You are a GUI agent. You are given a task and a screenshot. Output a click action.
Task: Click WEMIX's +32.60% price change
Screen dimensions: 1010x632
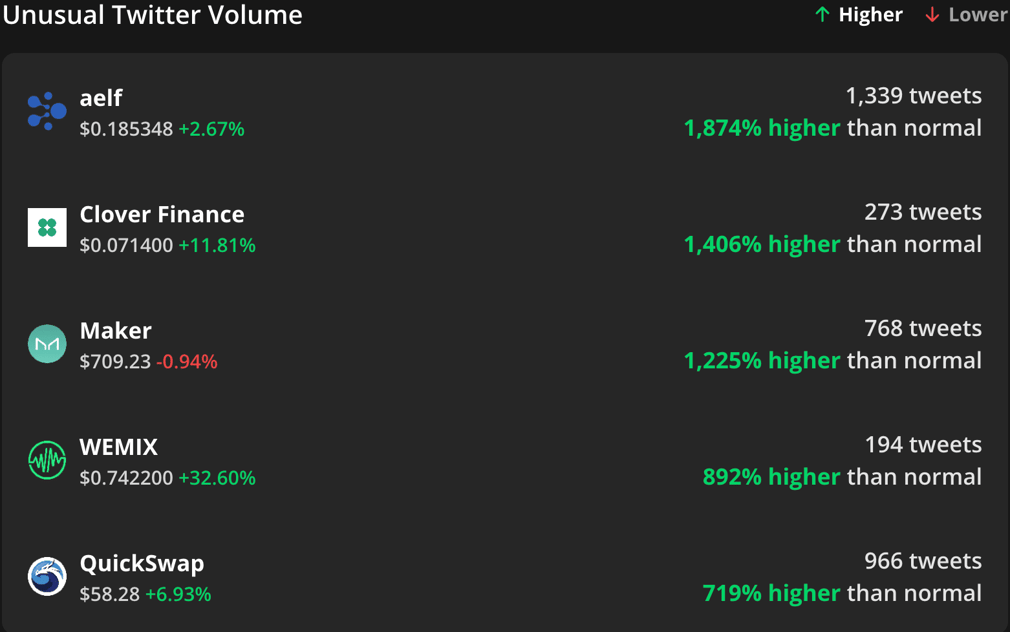pos(217,478)
